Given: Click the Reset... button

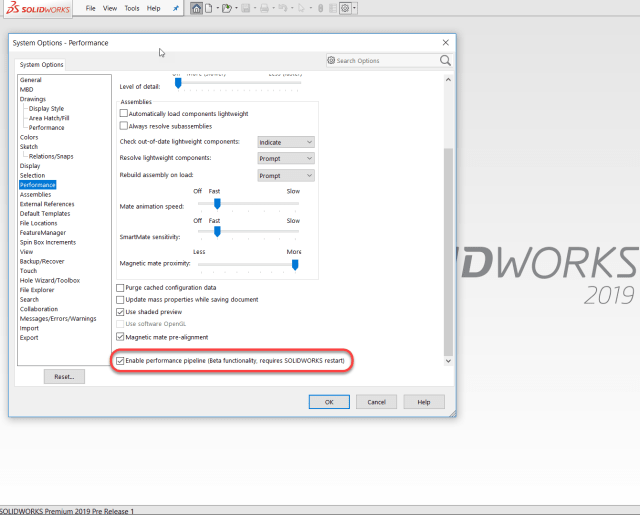Looking at the screenshot, I should coord(64,377).
